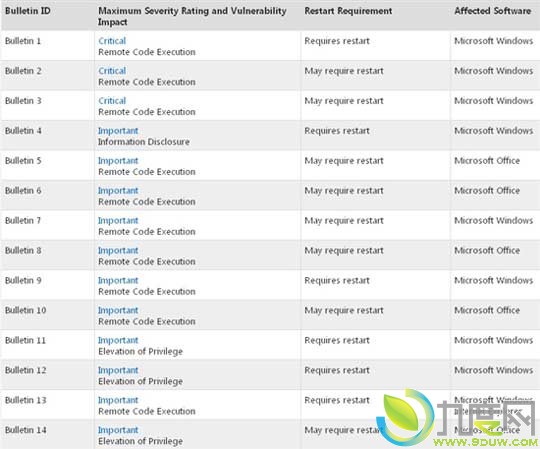
Task: Click the Important link in Bulletin 10
Action: click(118, 311)
